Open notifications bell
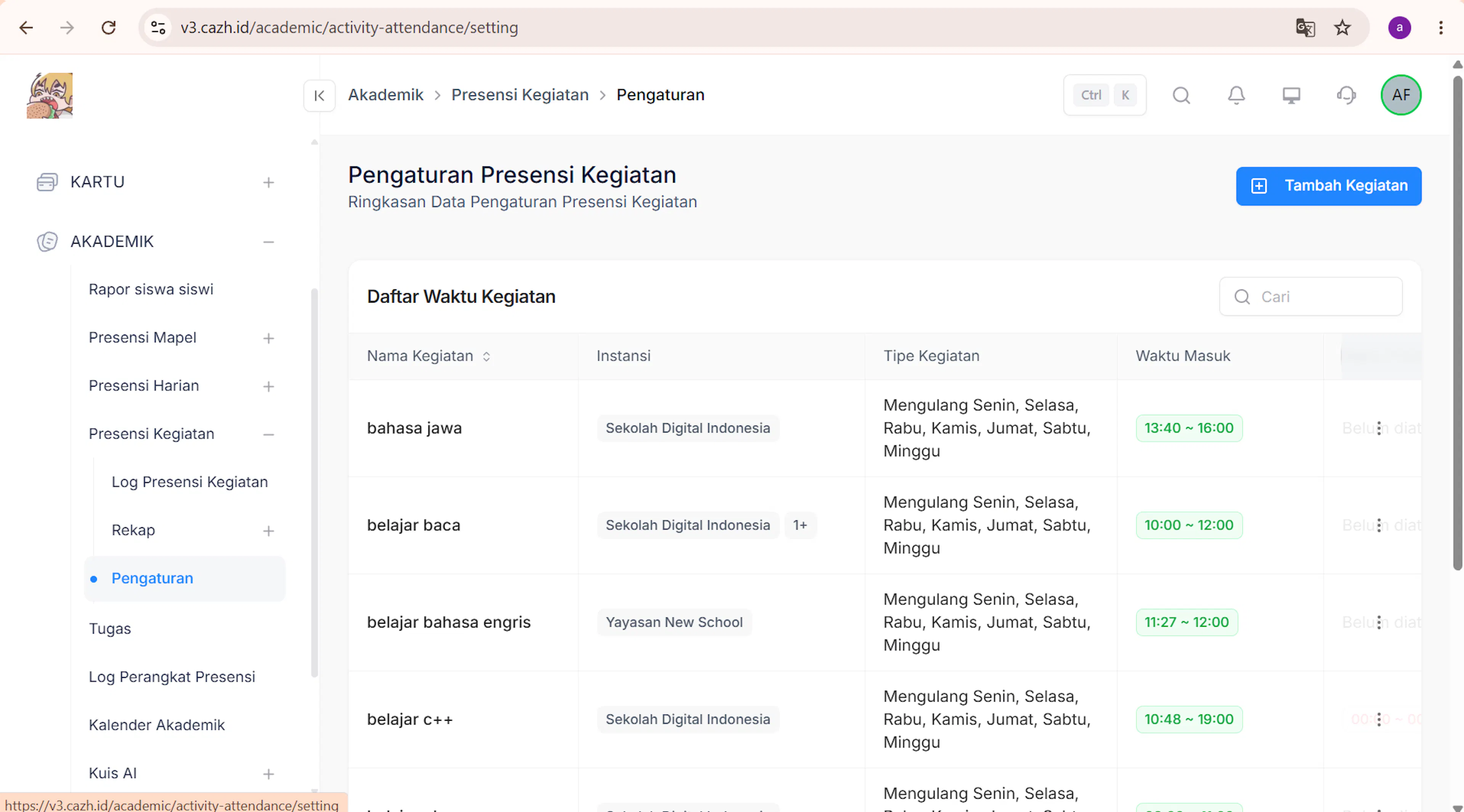This screenshot has height=812, width=1464. click(x=1236, y=95)
